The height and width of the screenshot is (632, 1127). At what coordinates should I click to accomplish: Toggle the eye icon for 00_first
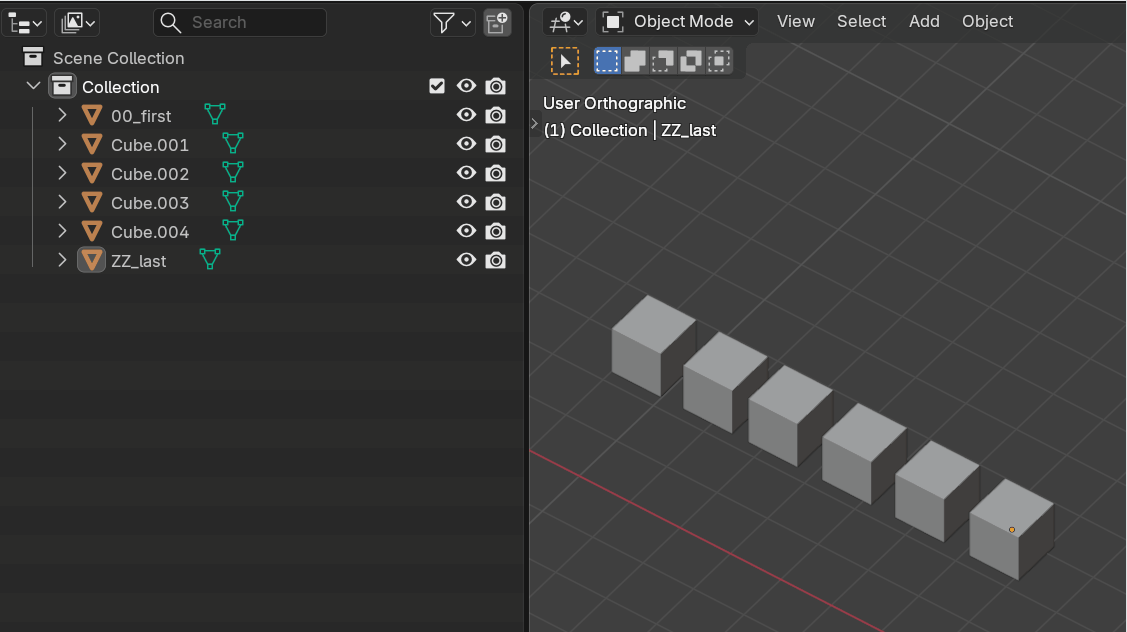click(x=466, y=115)
